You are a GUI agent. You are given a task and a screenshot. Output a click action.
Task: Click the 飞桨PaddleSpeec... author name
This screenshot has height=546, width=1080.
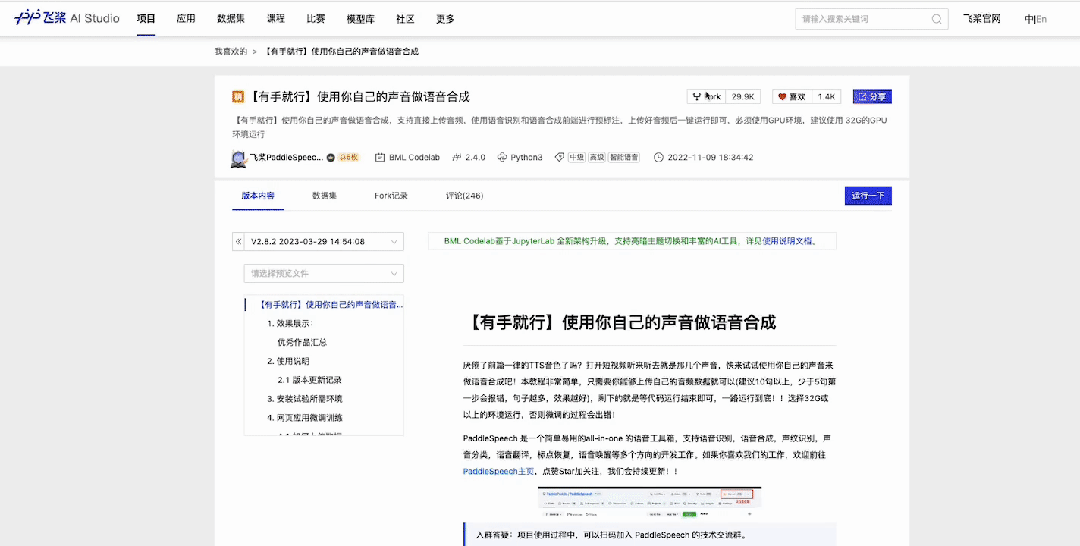pos(286,158)
